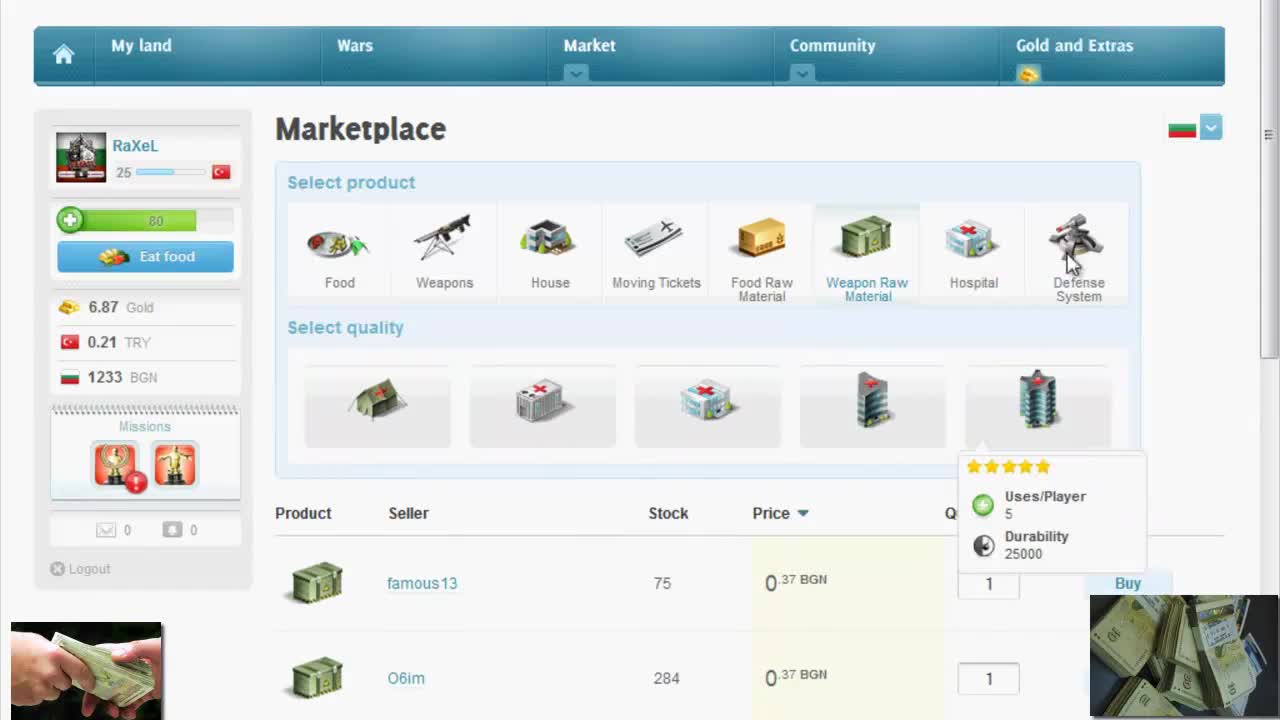Select the Food Raw Material product

point(762,252)
